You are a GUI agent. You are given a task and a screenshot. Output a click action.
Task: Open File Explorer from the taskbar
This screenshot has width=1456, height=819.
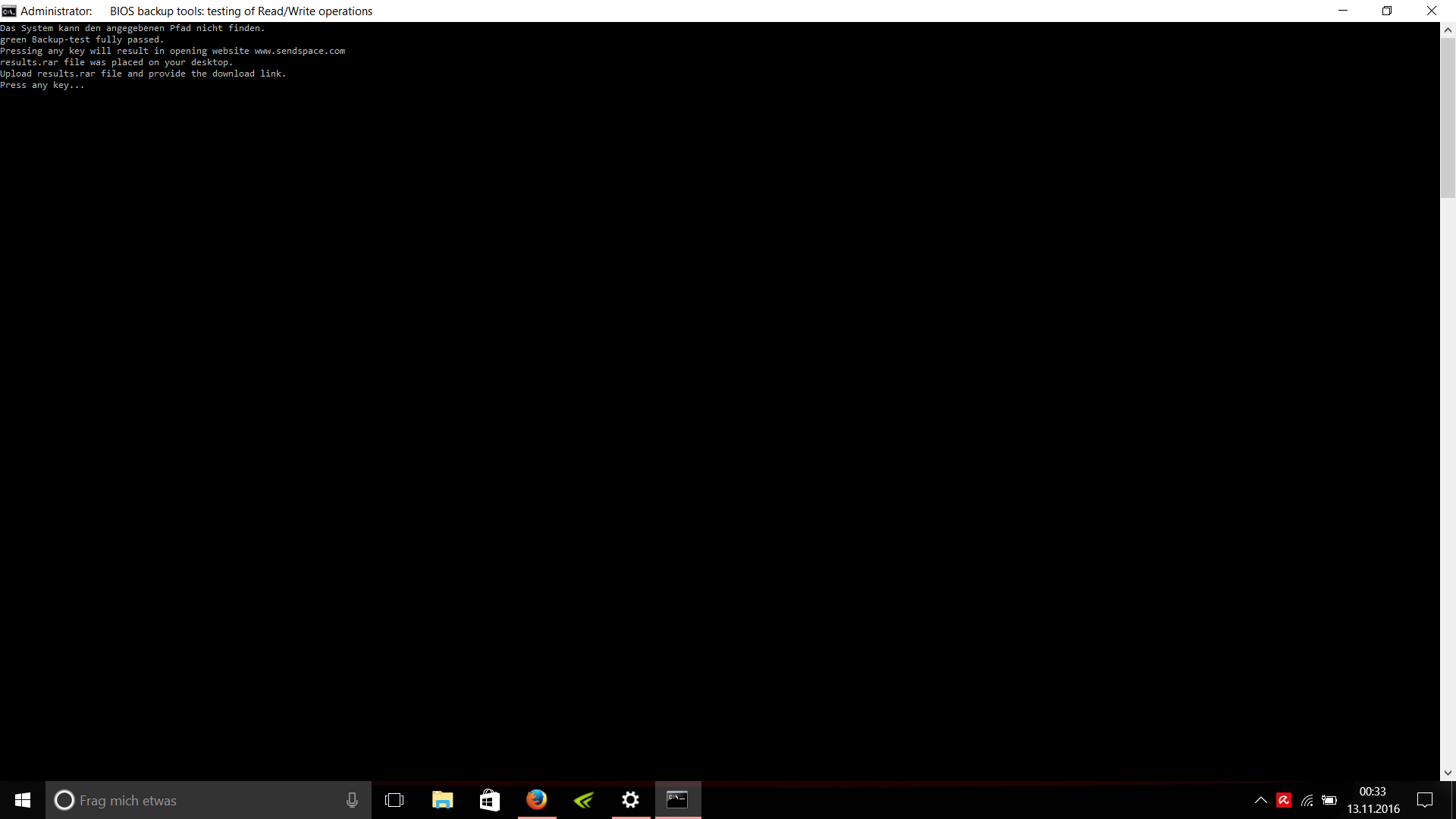pos(442,800)
